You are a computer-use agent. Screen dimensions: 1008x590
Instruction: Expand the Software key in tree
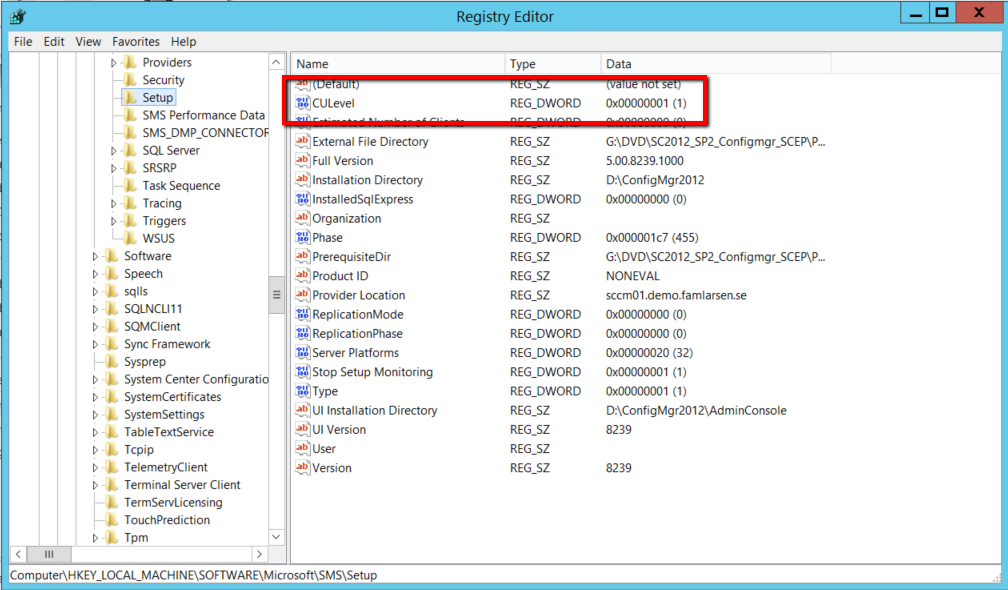(x=96, y=256)
